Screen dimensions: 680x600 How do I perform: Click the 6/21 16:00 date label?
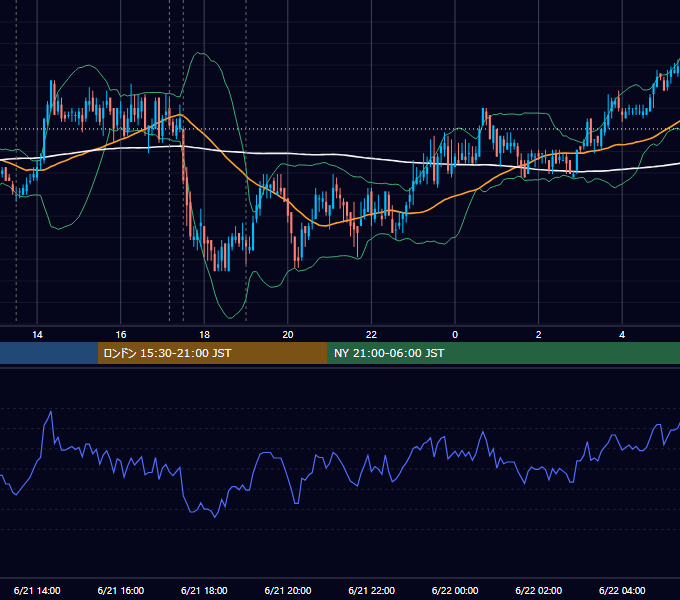(x=121, y=590)
